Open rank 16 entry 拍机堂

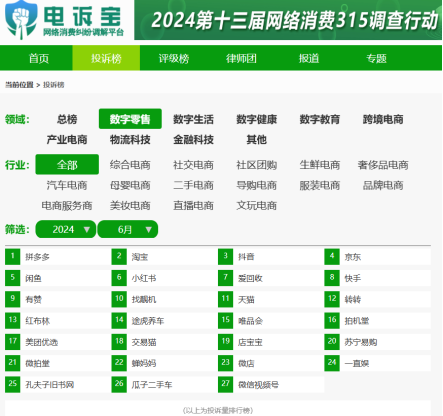click(x=357, y=321)
